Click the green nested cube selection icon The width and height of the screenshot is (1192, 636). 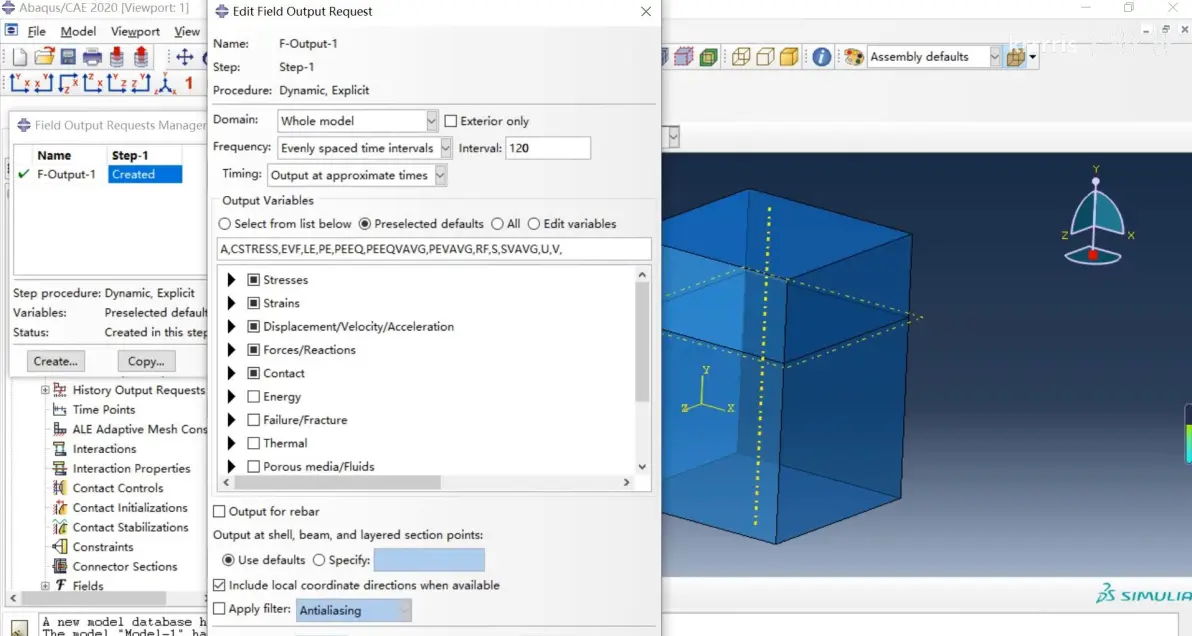(x=709, y=57)
